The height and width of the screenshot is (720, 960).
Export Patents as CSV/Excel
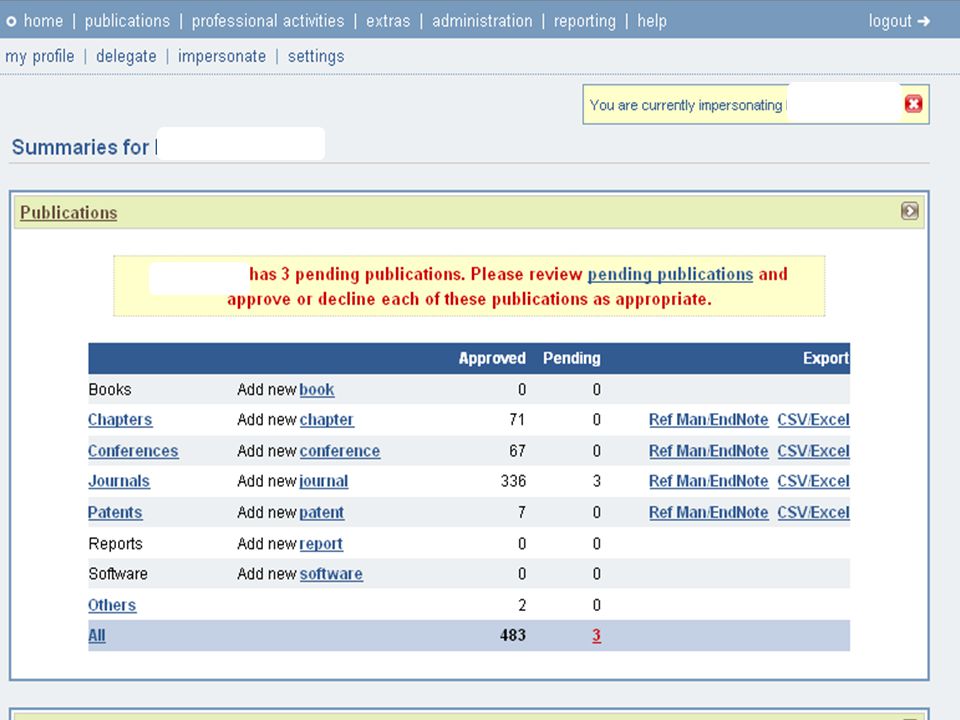pyautogui.click(x=814, y=512)
